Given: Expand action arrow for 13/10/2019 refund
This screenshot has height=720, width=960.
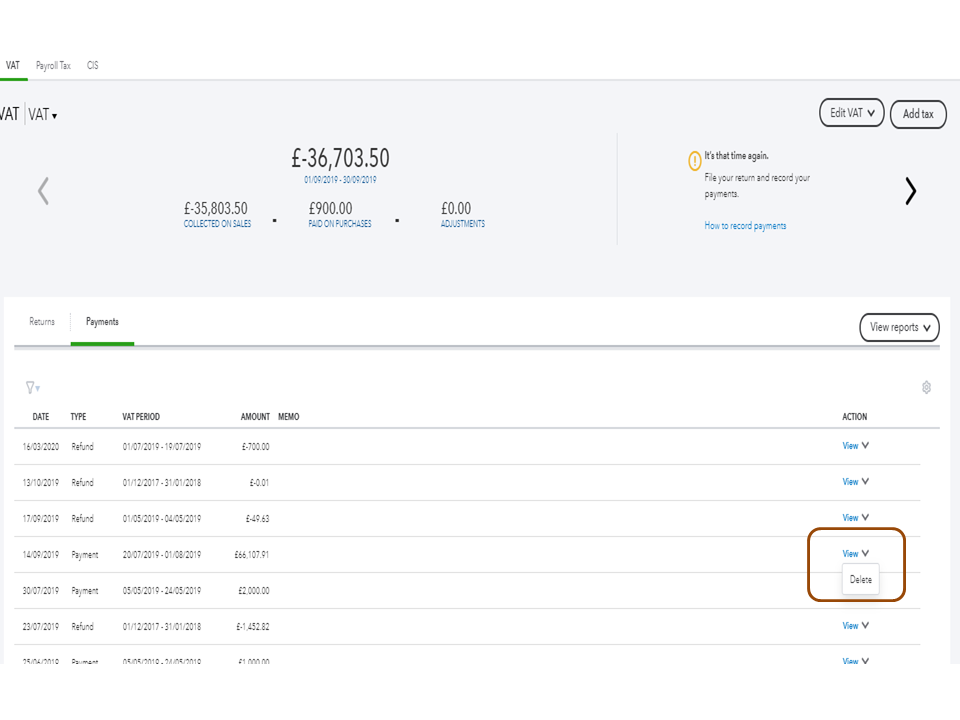Looking at the screenshot, I should pos(866,482).
